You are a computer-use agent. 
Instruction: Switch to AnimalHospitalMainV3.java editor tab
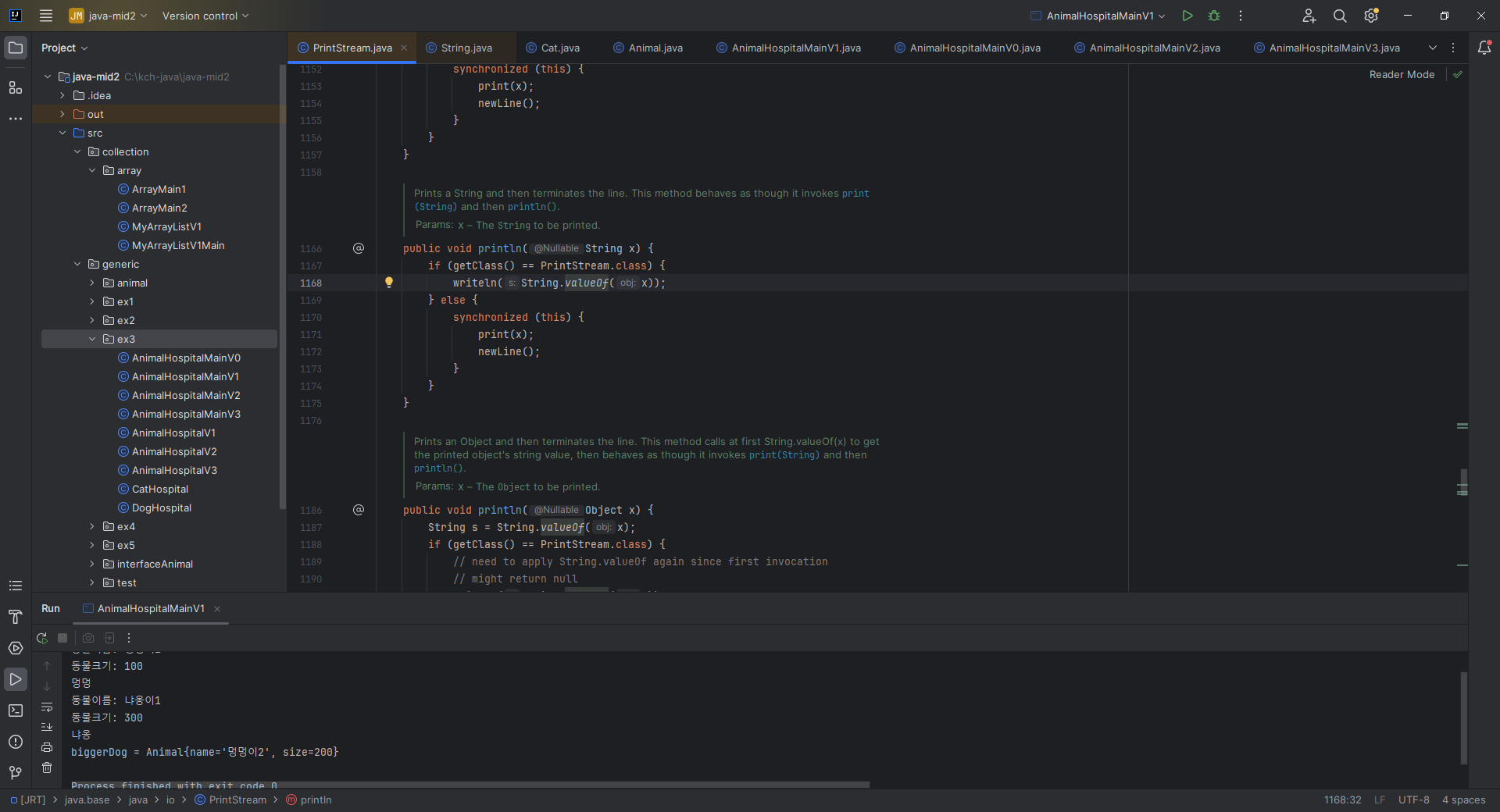coord(1327,48)
